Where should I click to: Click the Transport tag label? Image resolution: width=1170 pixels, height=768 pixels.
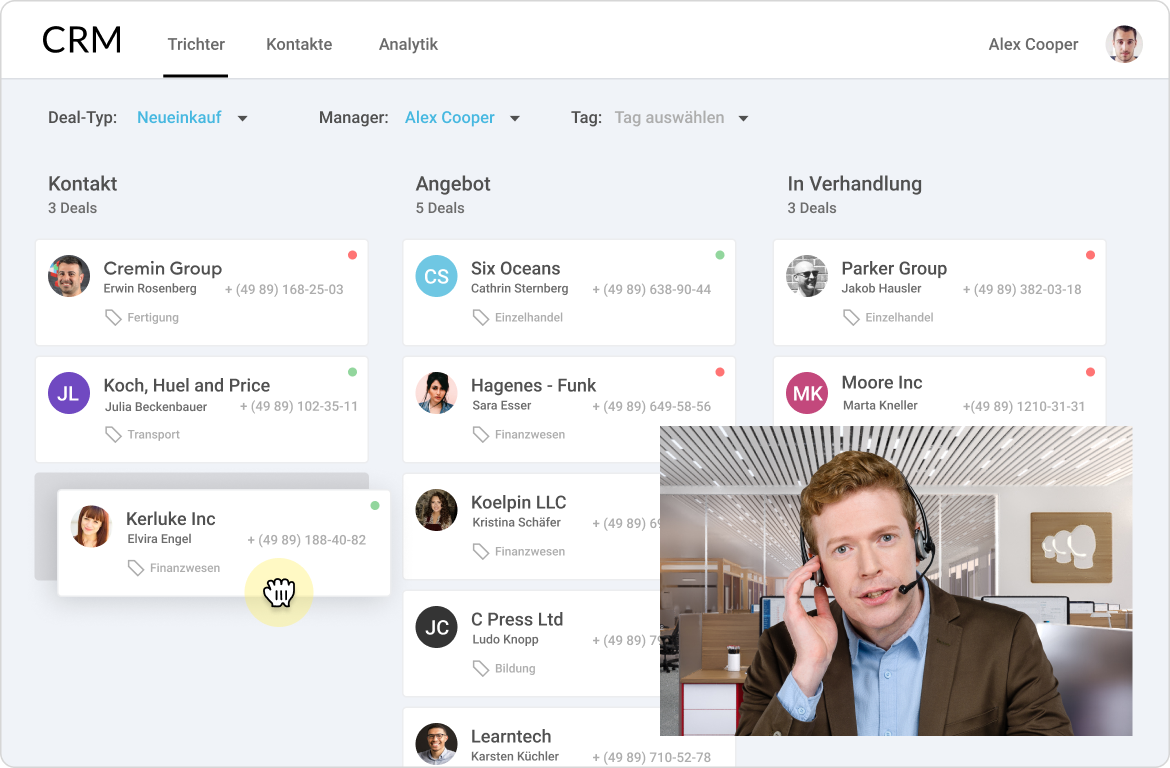154,434
